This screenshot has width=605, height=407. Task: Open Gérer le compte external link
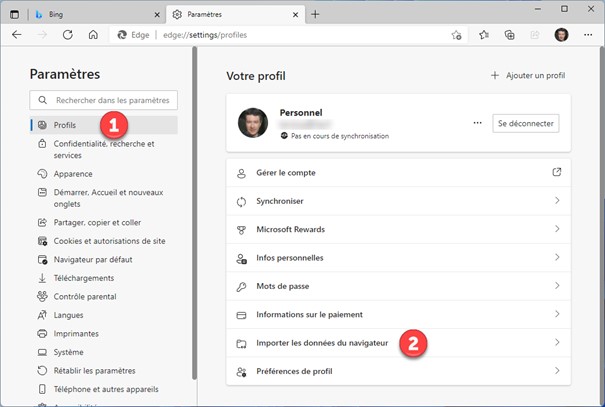click(557, 173)
